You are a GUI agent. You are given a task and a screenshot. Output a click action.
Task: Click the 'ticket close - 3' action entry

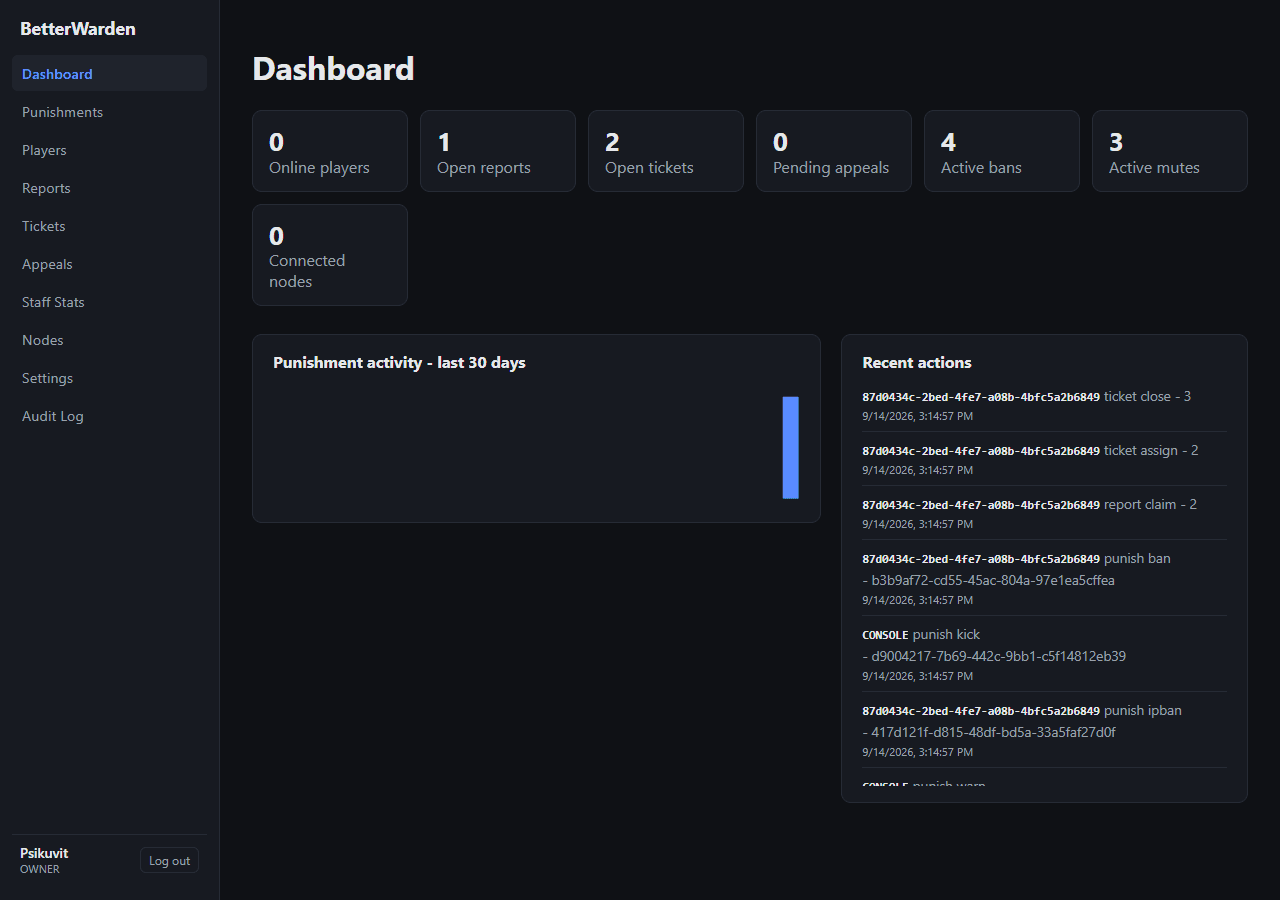(x=1044, y=405)
